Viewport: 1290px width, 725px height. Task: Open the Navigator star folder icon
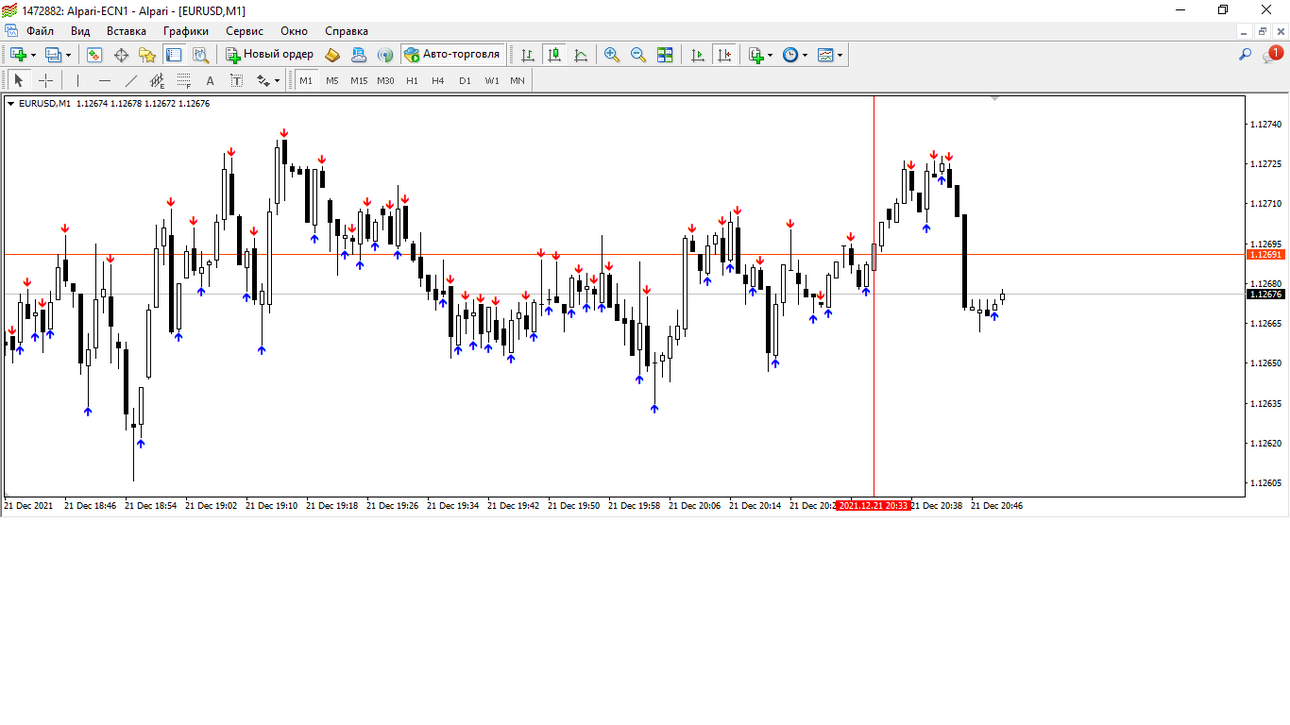(x=147, y=55)
